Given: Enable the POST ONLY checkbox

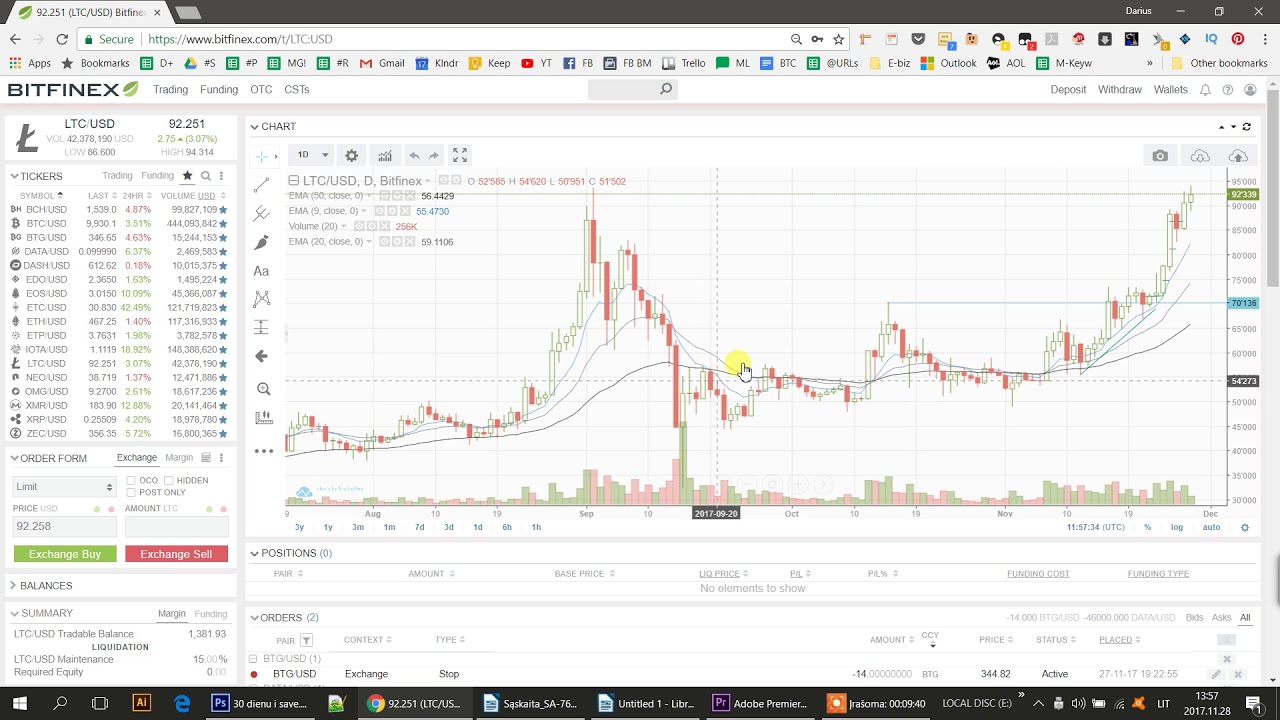Looking at the screenshot, I should tap(131, 493).
